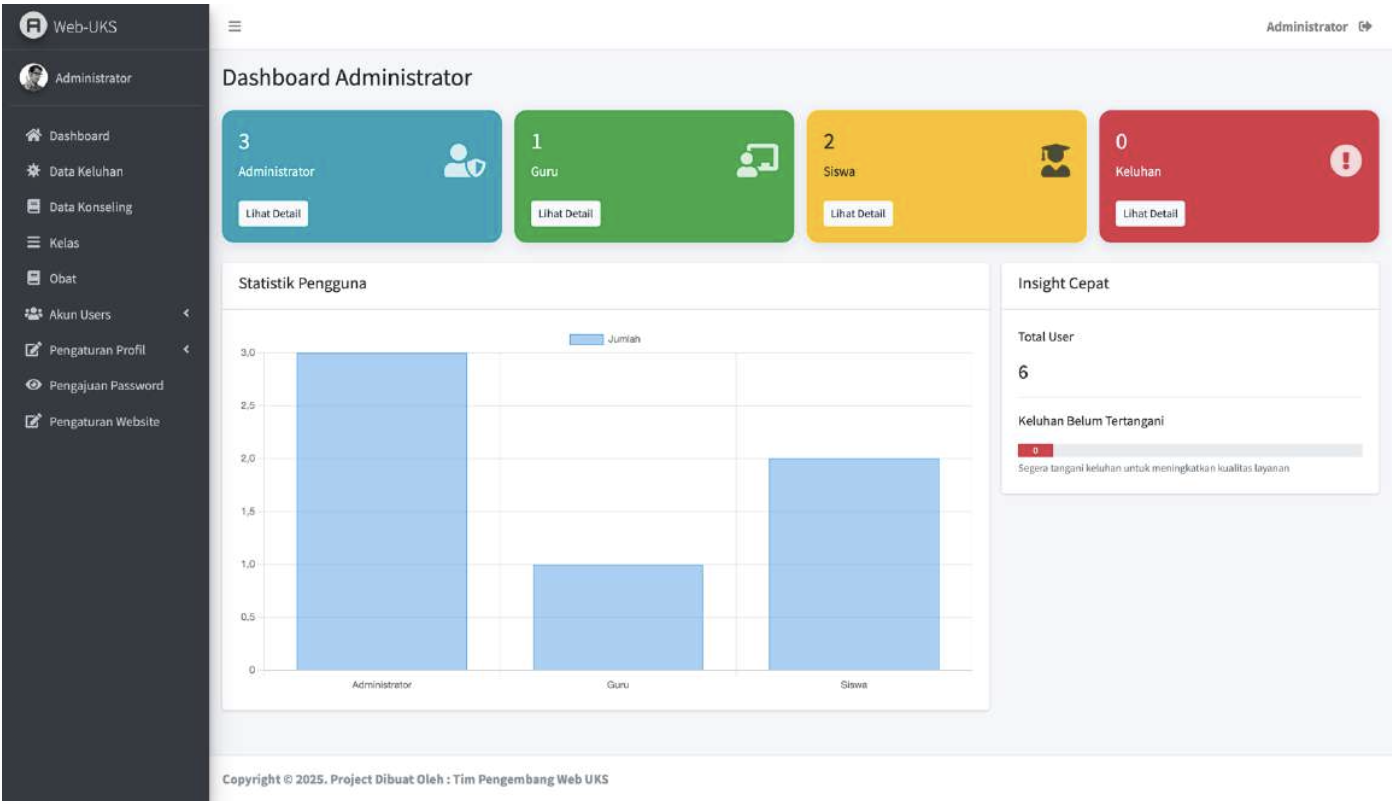Click the Total User value 6

[x=1023, y=373]
